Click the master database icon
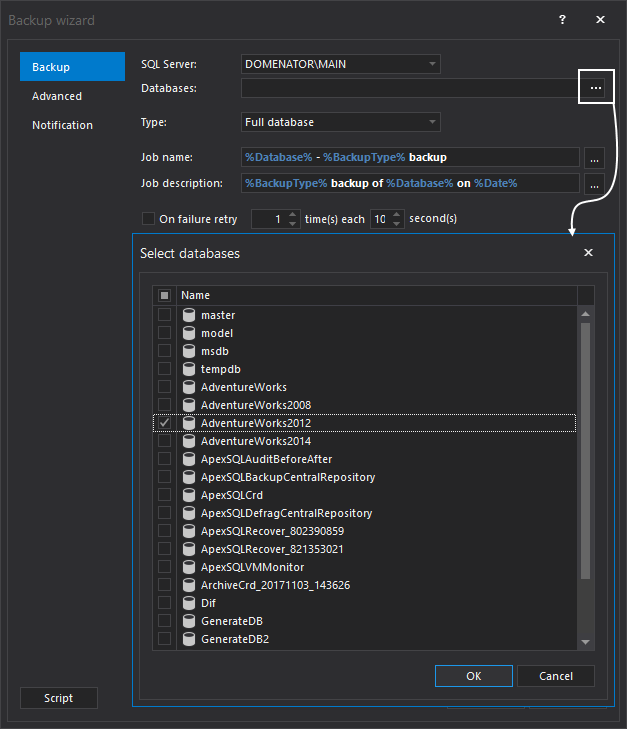 [x=189, y=315]
